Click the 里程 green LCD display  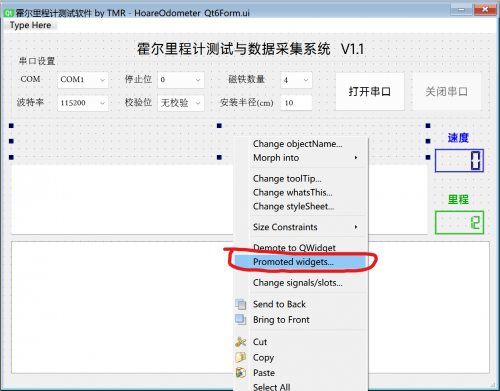pos(459,222)
